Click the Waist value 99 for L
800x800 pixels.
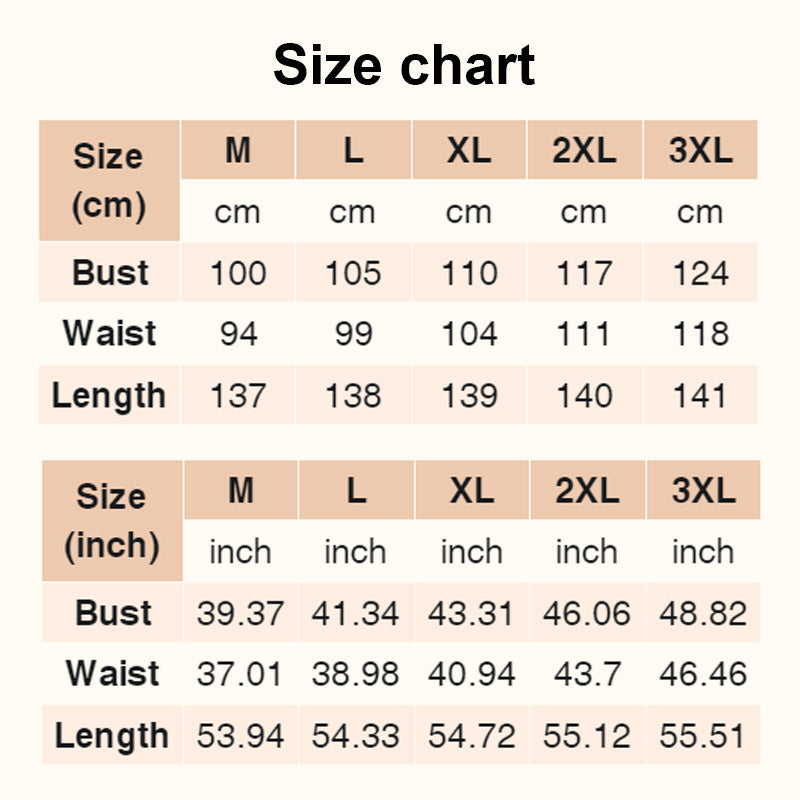click(x=354, y=334)
